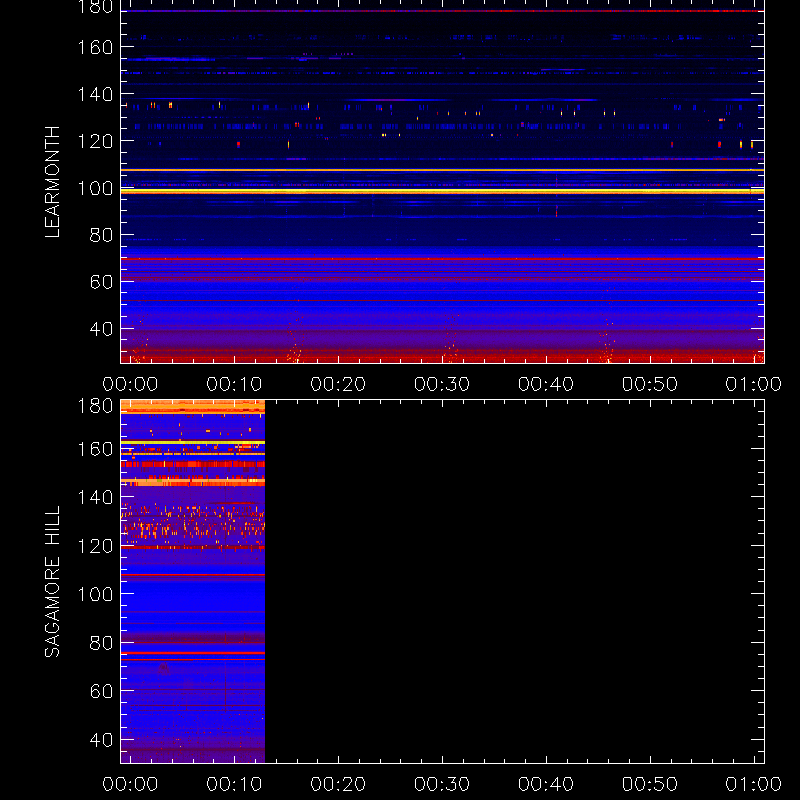Select the 100 tick label on Sagamore Hill plot

(x=95, y=594)
